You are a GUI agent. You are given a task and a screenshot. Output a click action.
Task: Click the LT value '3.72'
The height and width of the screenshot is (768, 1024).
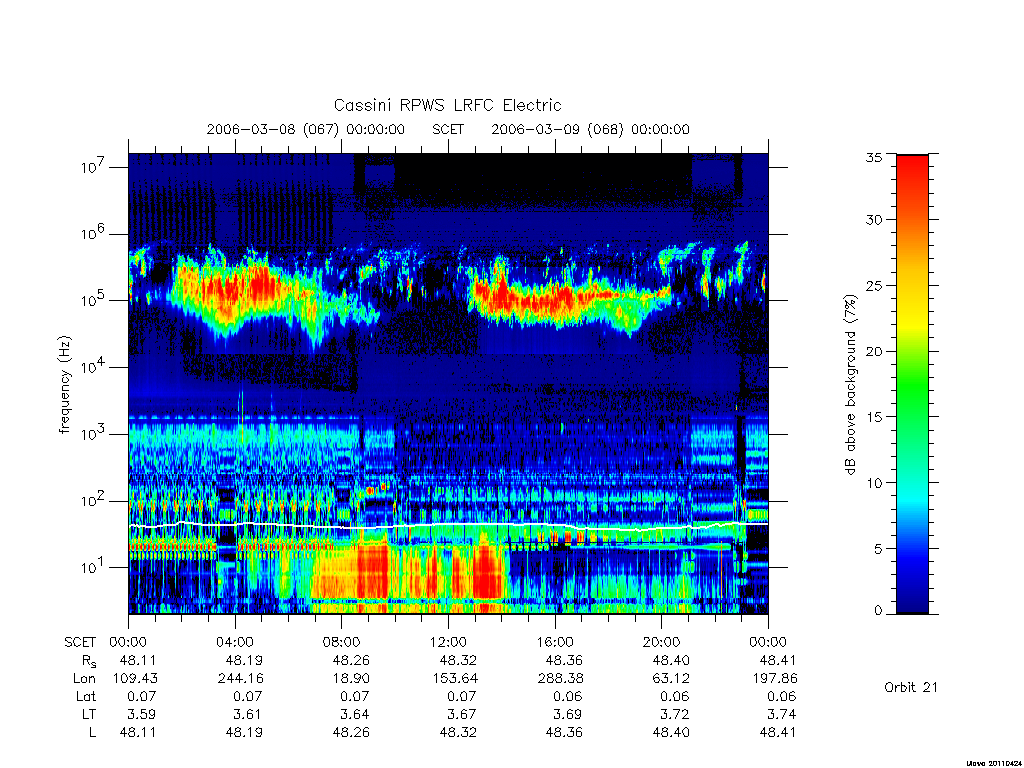click(x=675, y=714)
